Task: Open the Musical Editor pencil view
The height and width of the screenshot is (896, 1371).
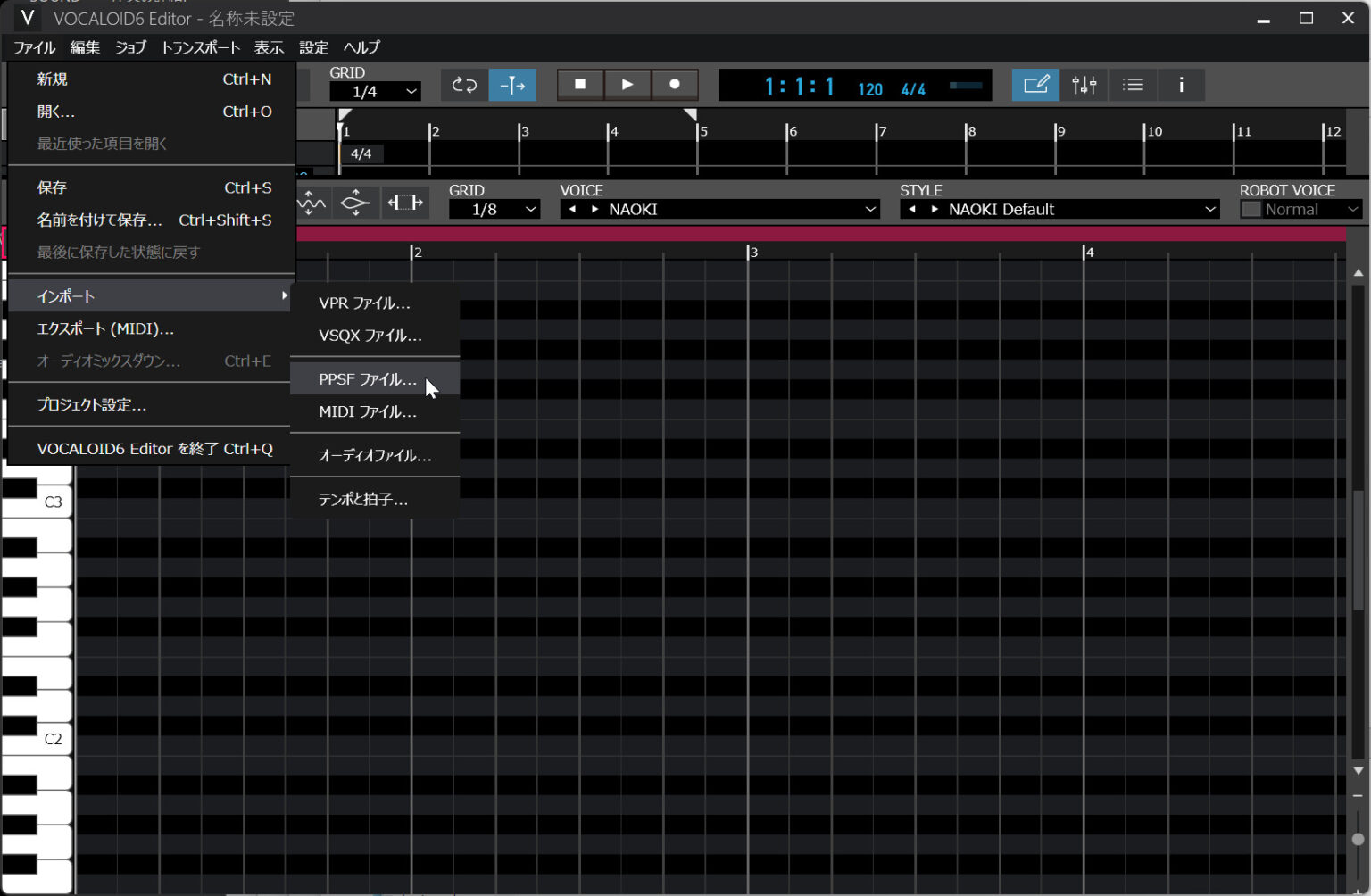Action: pos(1035,85)
